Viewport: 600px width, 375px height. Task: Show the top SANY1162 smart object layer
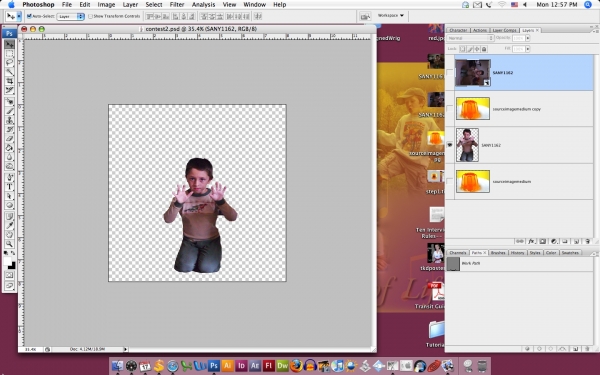pos(450,72)
